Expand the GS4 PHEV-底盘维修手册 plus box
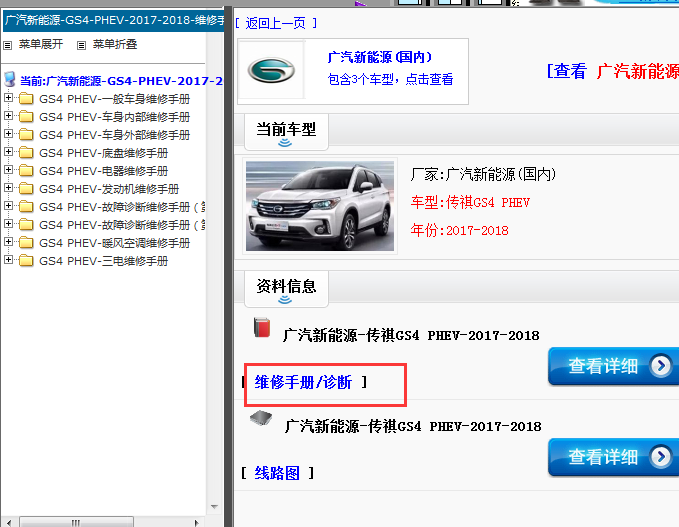The height and width of the screenshot is (527, 679). (x=8, y=152)
